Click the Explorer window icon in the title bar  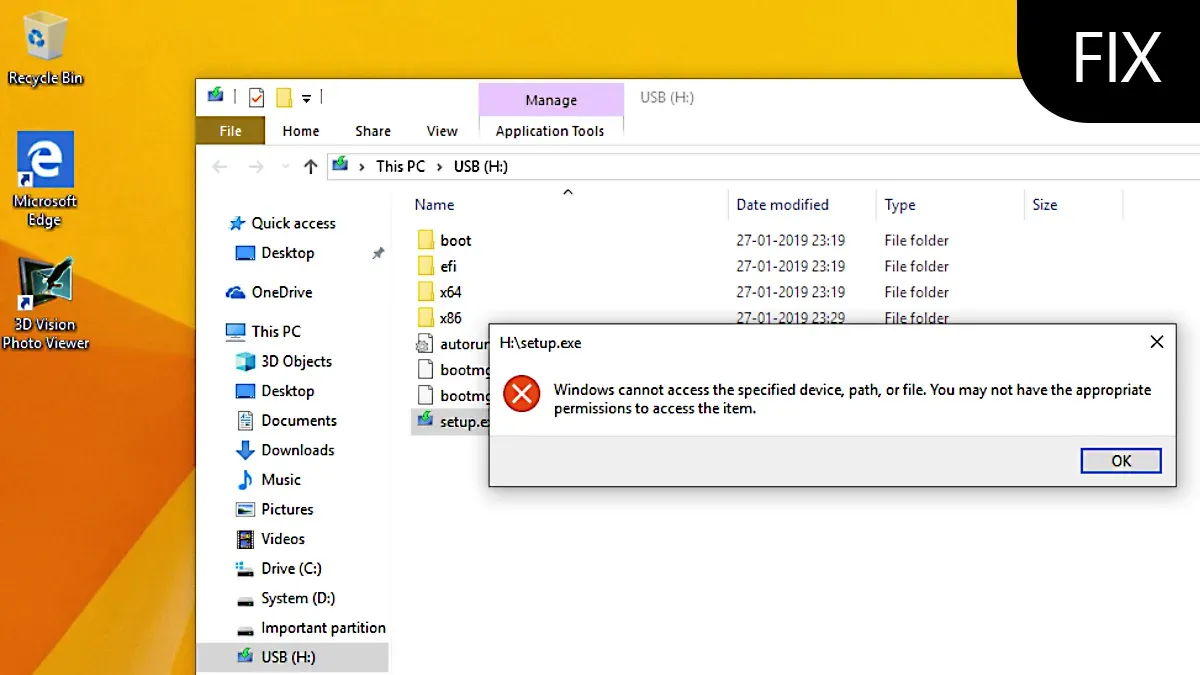(x=215, y=96)
